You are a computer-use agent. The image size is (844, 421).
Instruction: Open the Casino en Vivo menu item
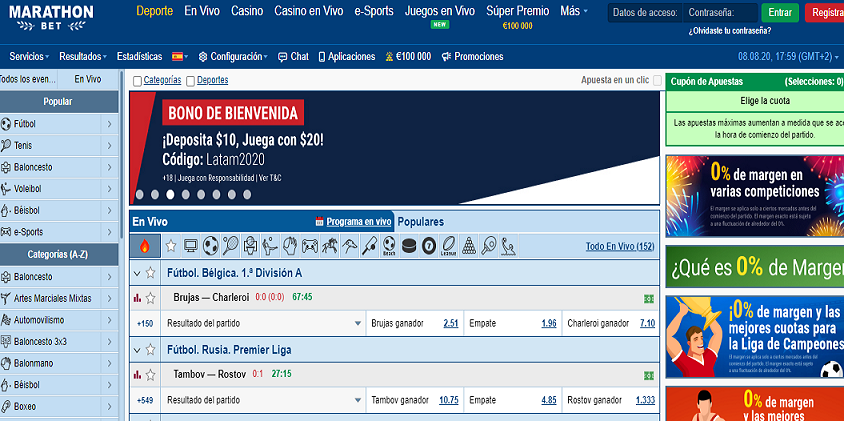point(308,11)
